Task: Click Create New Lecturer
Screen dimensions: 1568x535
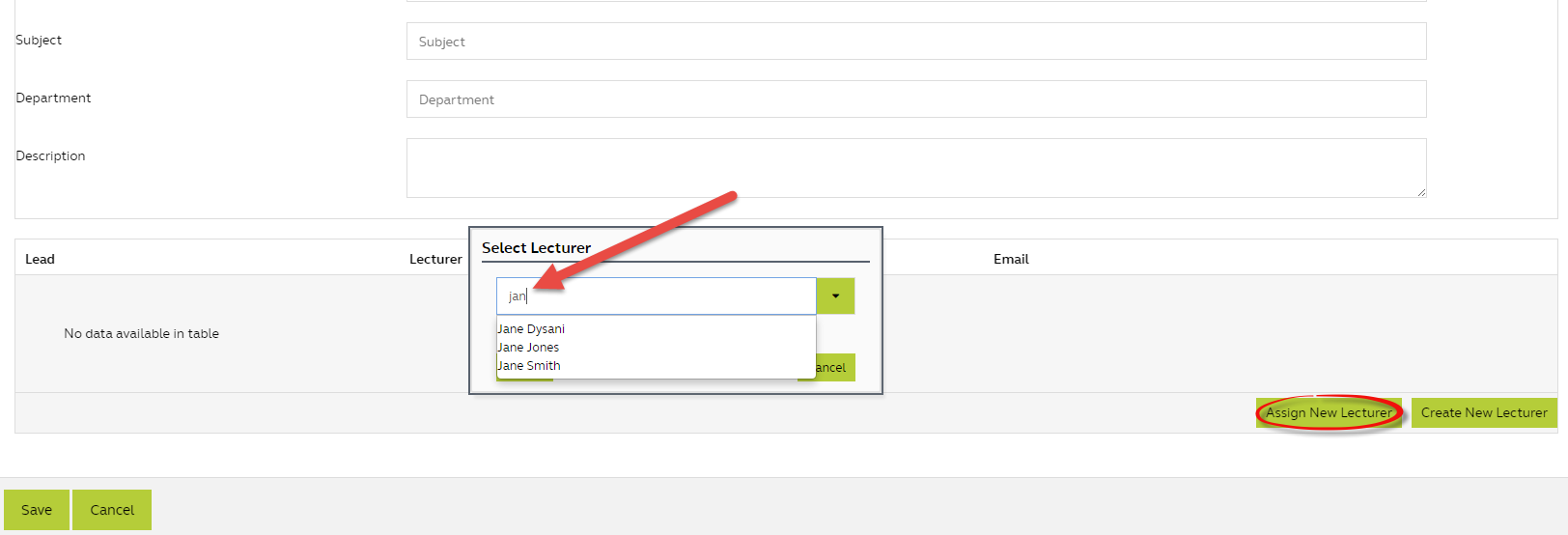Action: point(1483,412)
